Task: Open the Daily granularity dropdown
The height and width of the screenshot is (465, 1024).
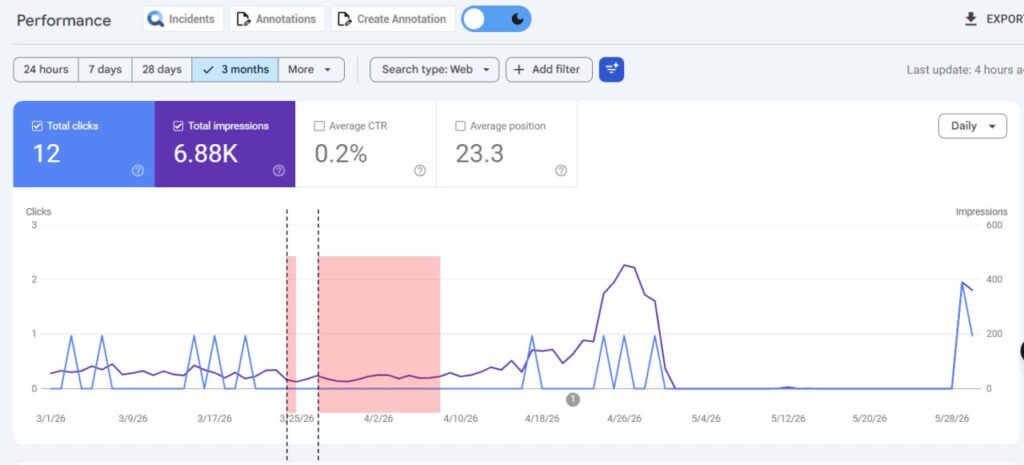Action: (972, 126)
